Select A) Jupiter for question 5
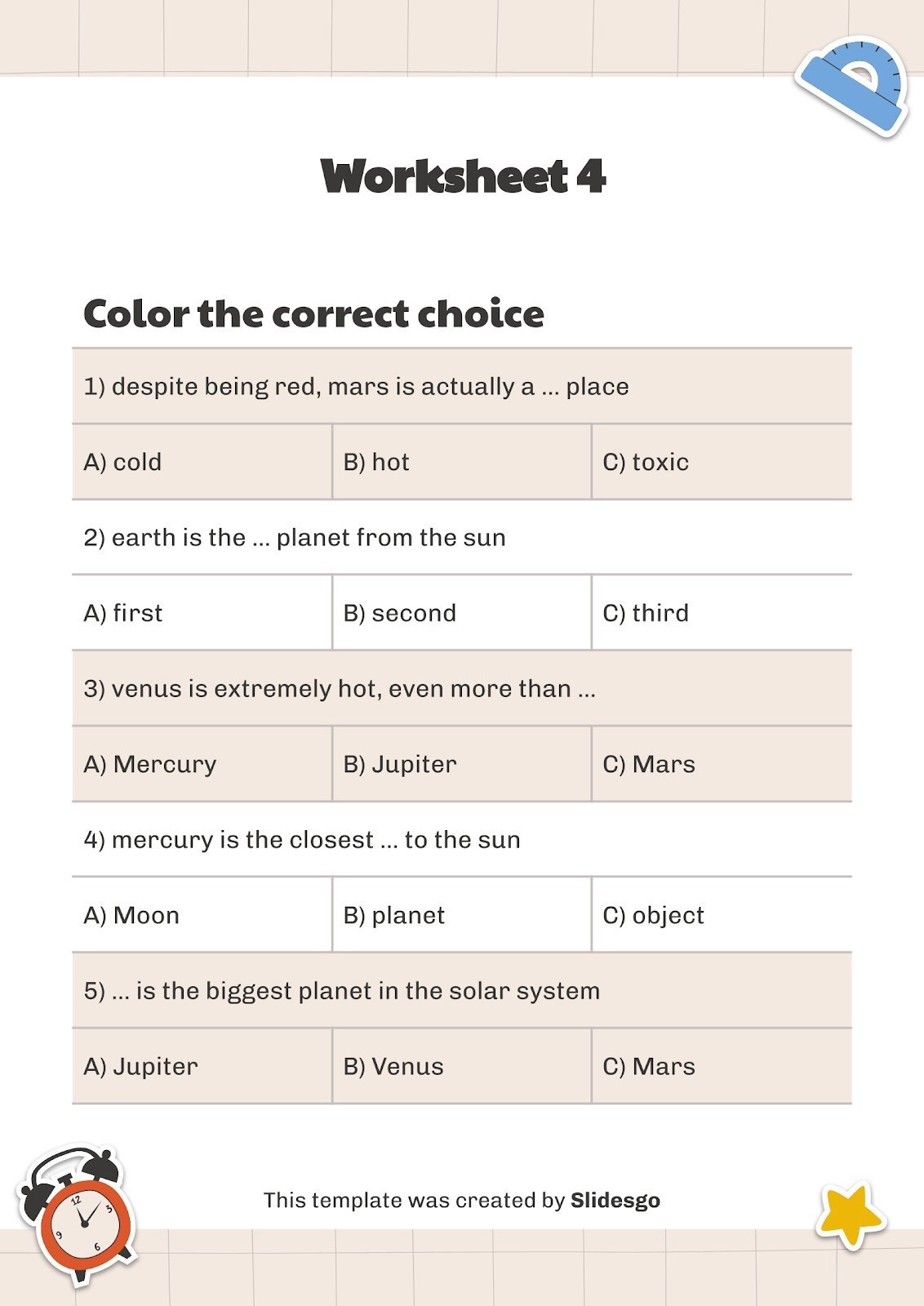 click(141, 1066)
